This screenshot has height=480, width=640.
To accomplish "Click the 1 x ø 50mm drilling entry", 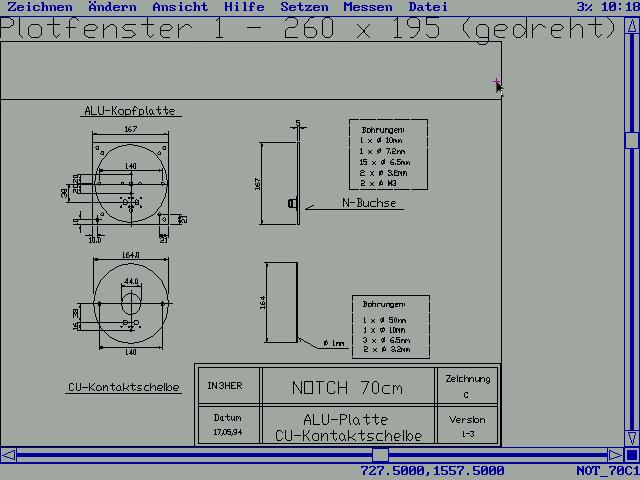I will tap(384, 320).
